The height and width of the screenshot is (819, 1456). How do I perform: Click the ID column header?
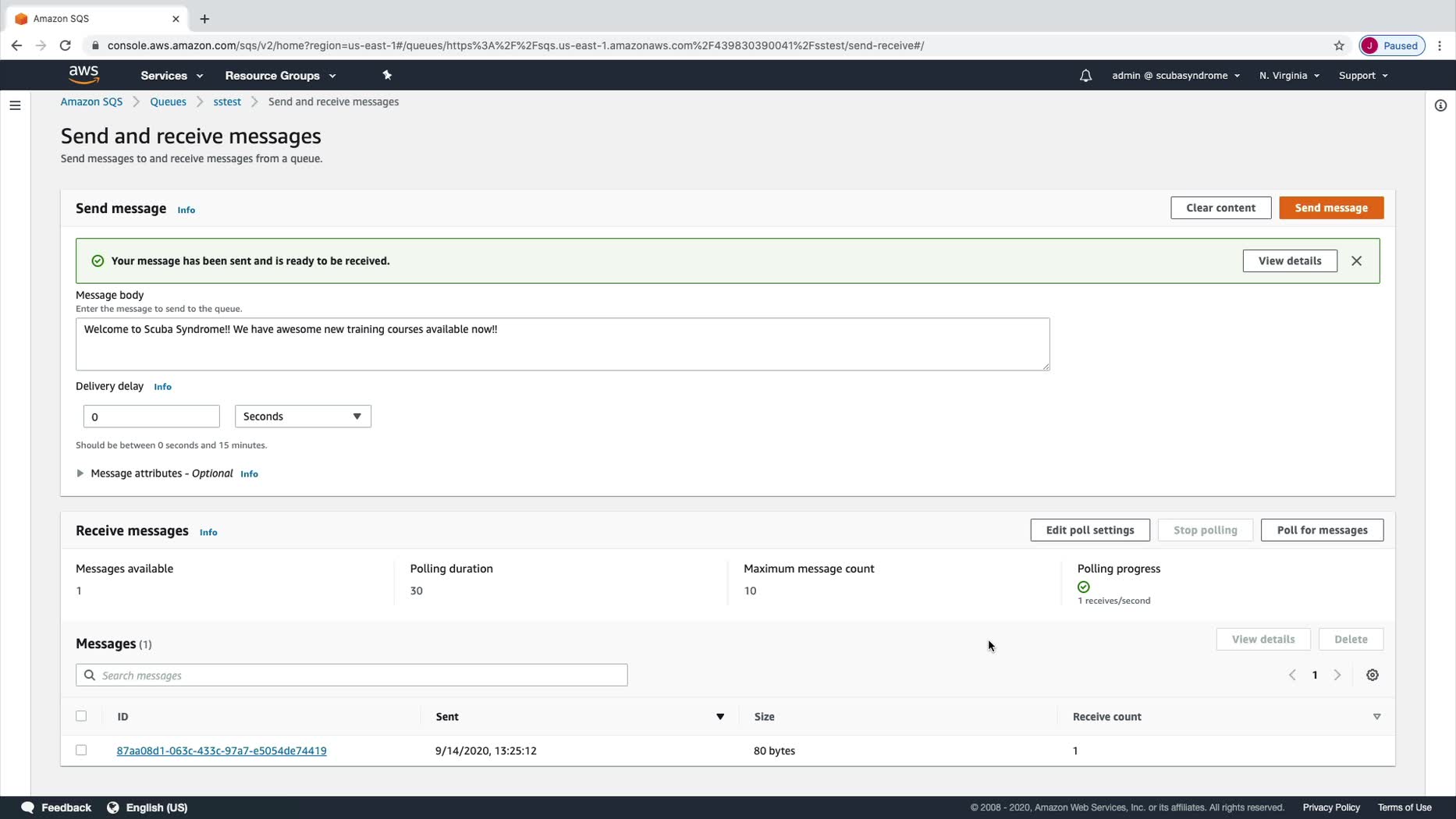pos(123,716)
